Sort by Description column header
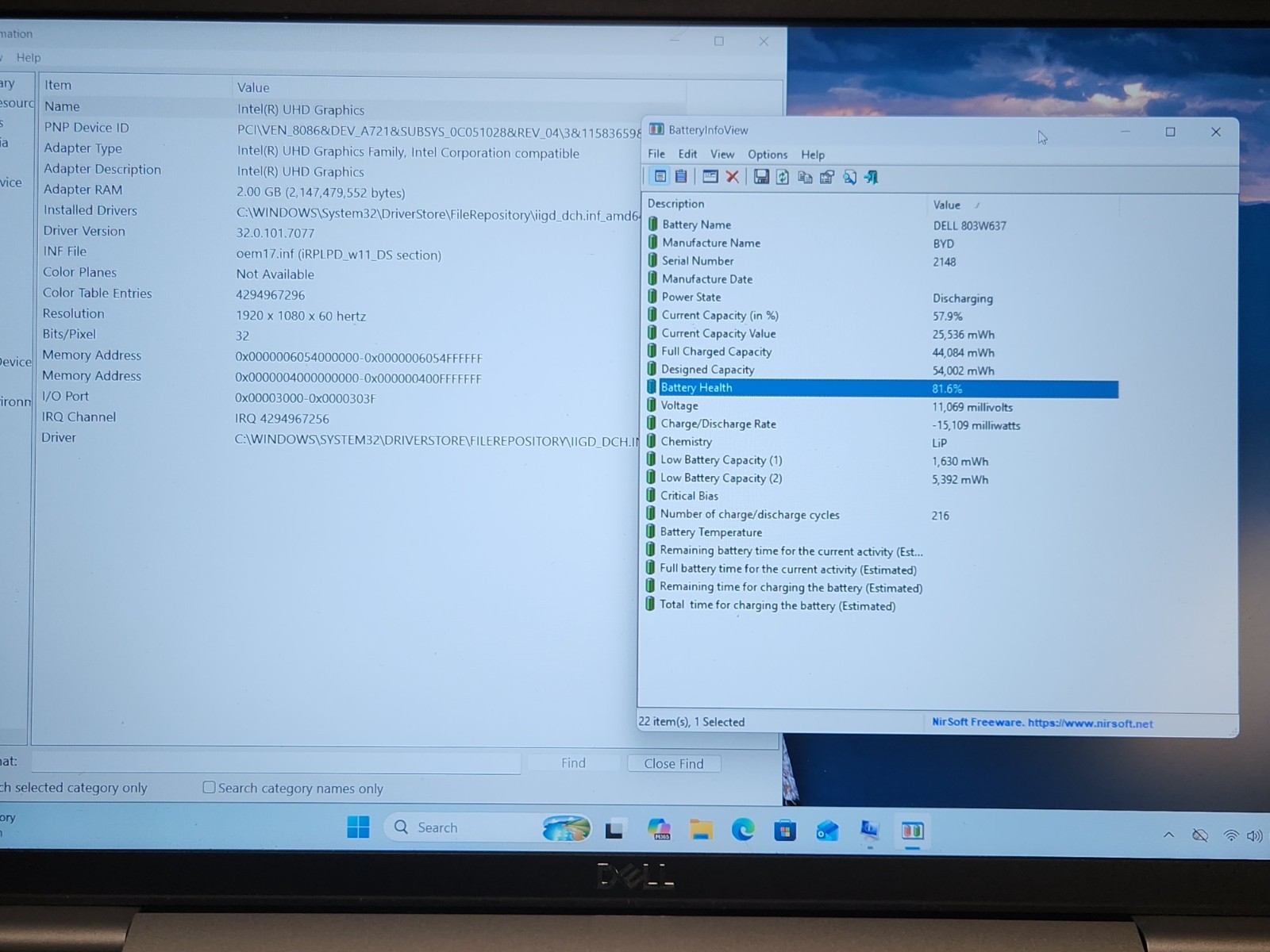Viewport: 1270px width, 952px height. pyautogui.click(x=783, y=204)
